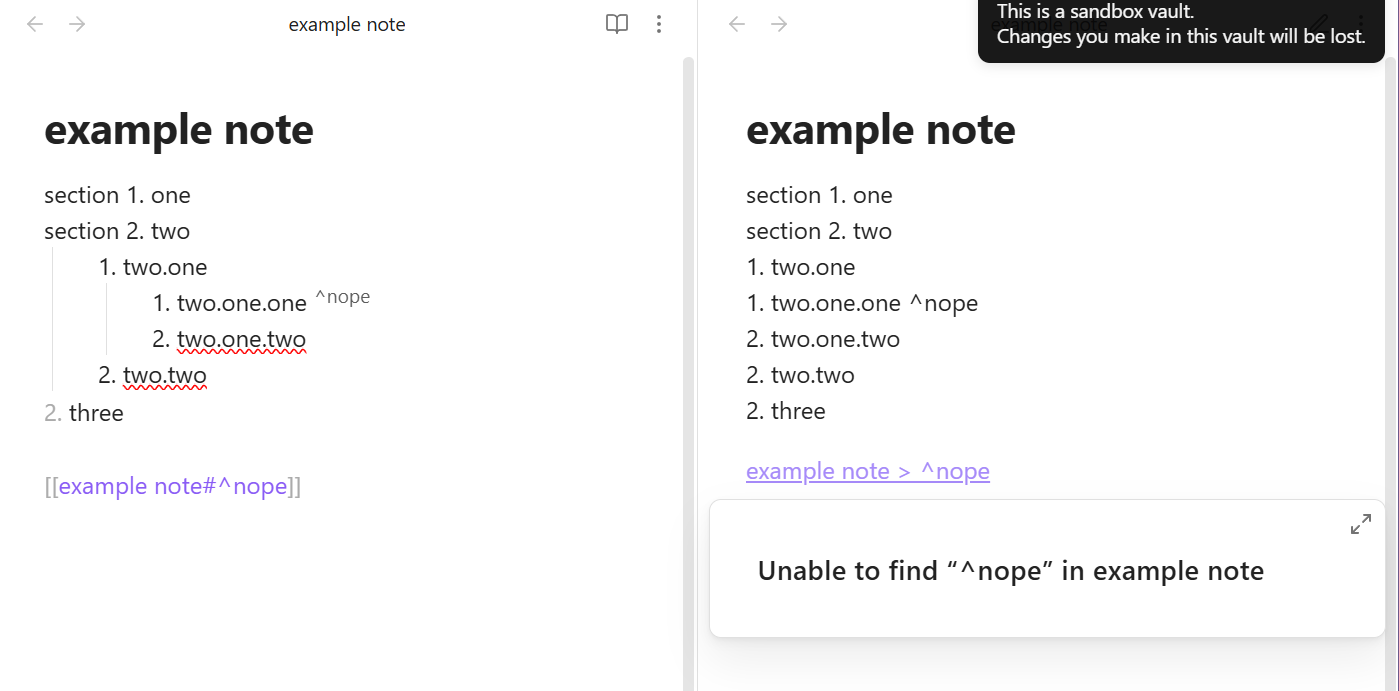Image resolution: width=1399 pixels, height=691 pixels.
Task: Click the "example note" title in left header bar
Action: [347, 25]
